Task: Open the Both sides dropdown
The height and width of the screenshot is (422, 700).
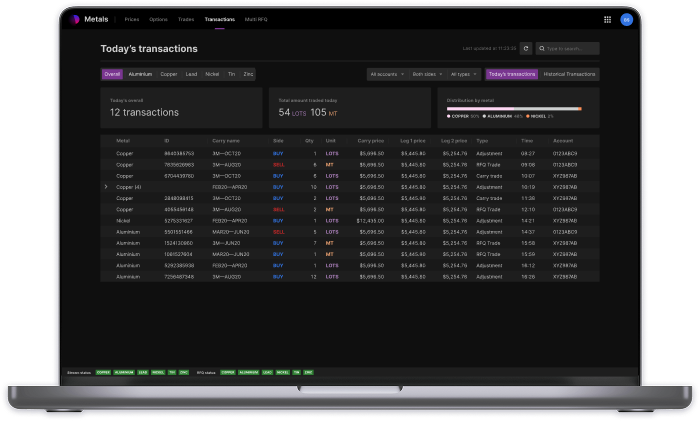Action: 425,74
